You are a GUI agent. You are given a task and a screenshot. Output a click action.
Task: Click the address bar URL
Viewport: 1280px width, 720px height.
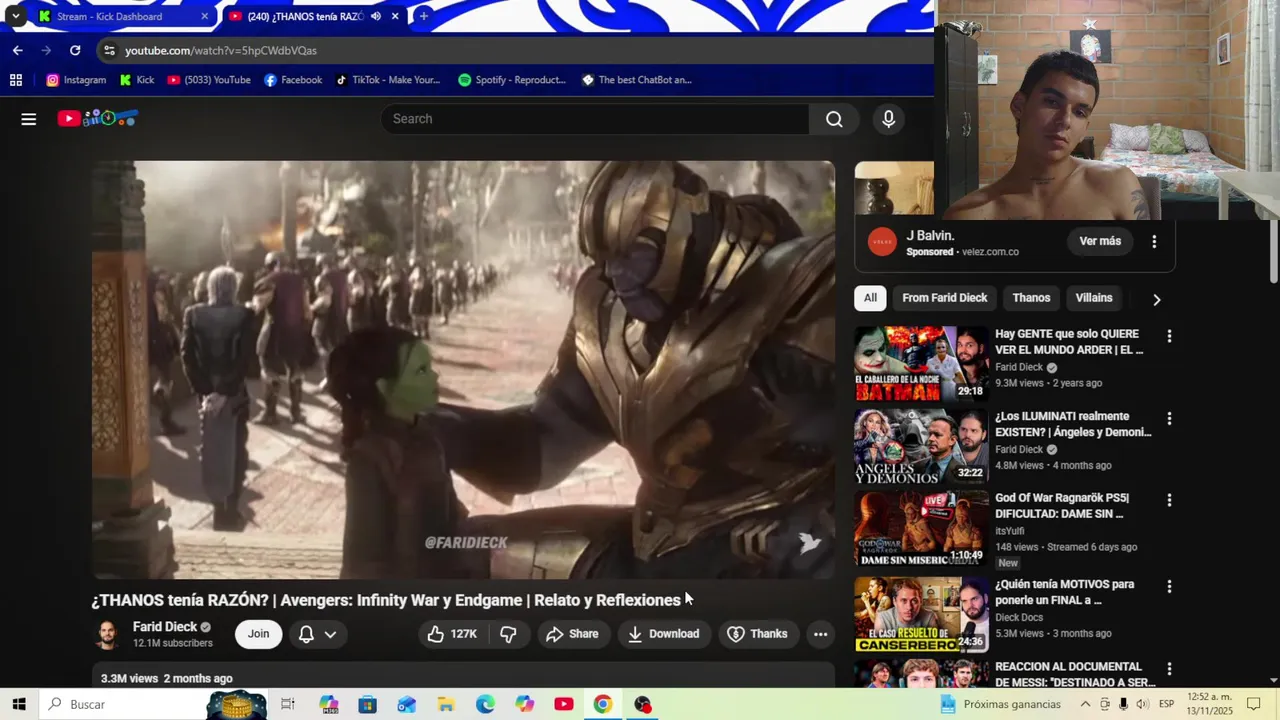(x=221, y=50)
